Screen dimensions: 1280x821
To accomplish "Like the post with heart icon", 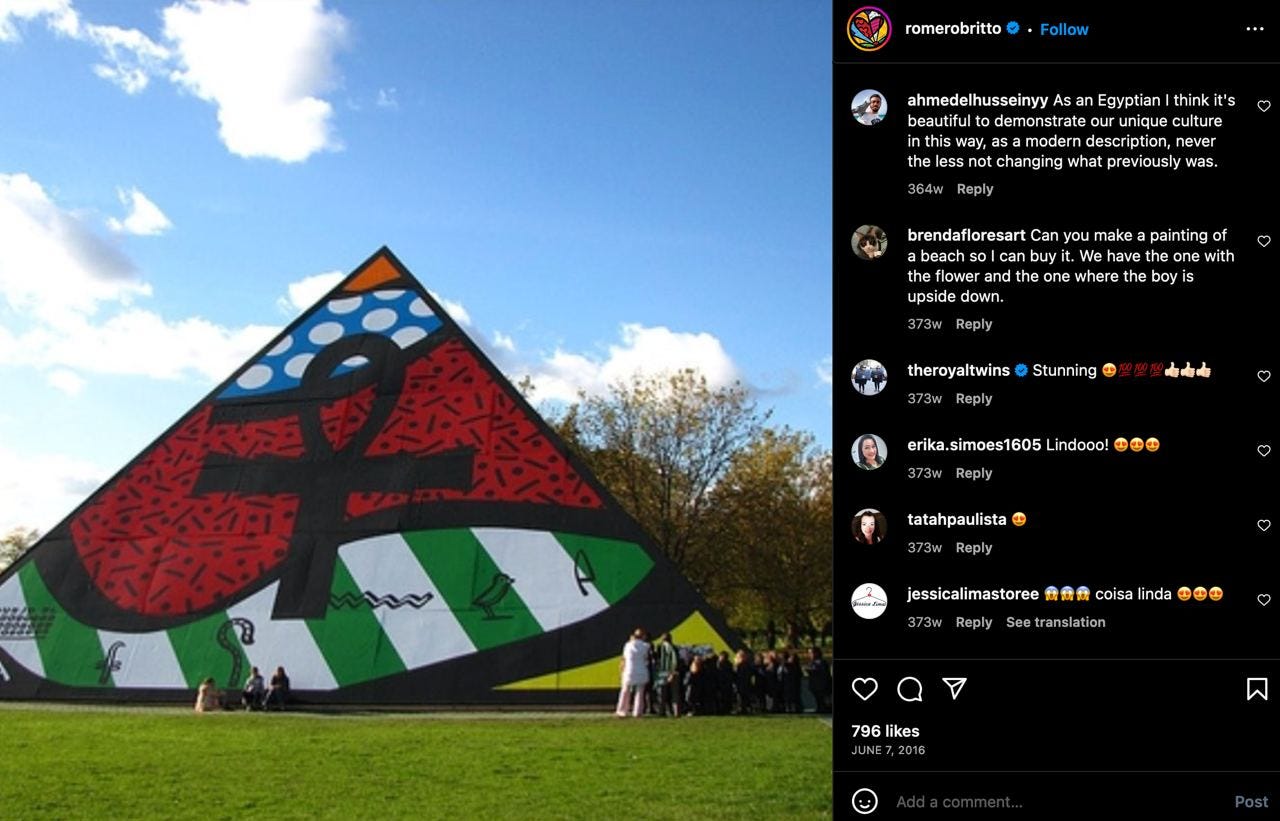I will pyautogui.click(x=865, y=689).
